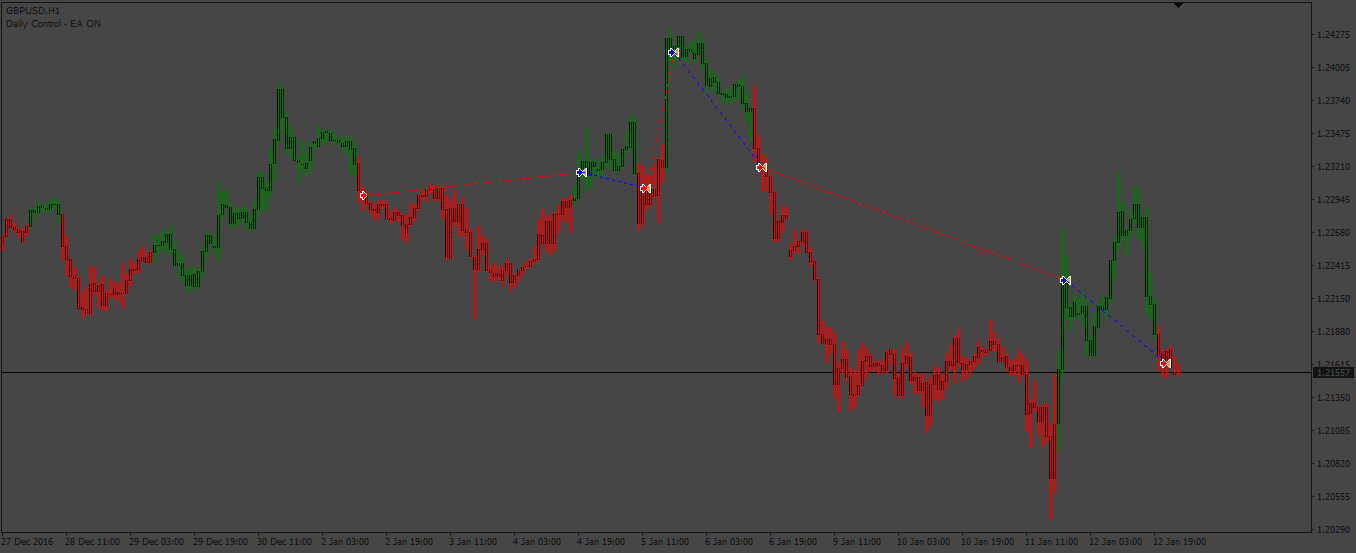Select the red trade arrow starting the first dashed line
Viewport: 1356px width, 553px height.
(363, 195)
